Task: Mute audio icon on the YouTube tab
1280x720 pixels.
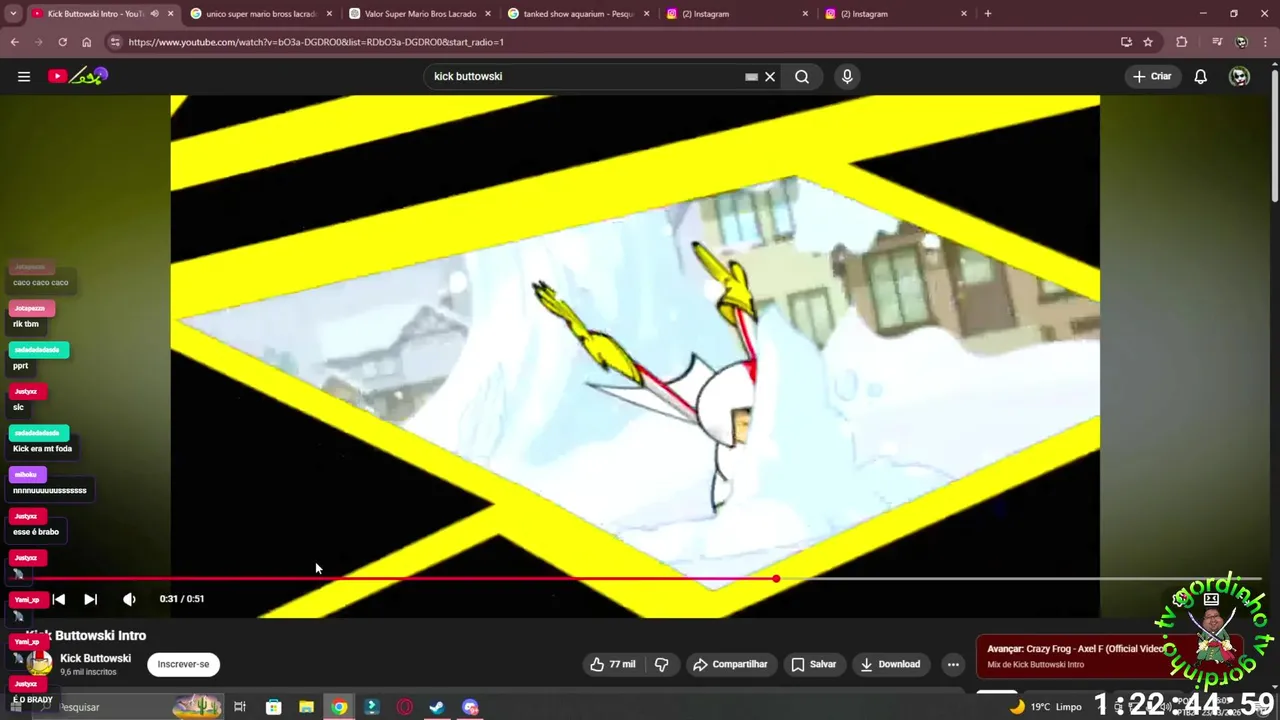Action: [154, 14]
